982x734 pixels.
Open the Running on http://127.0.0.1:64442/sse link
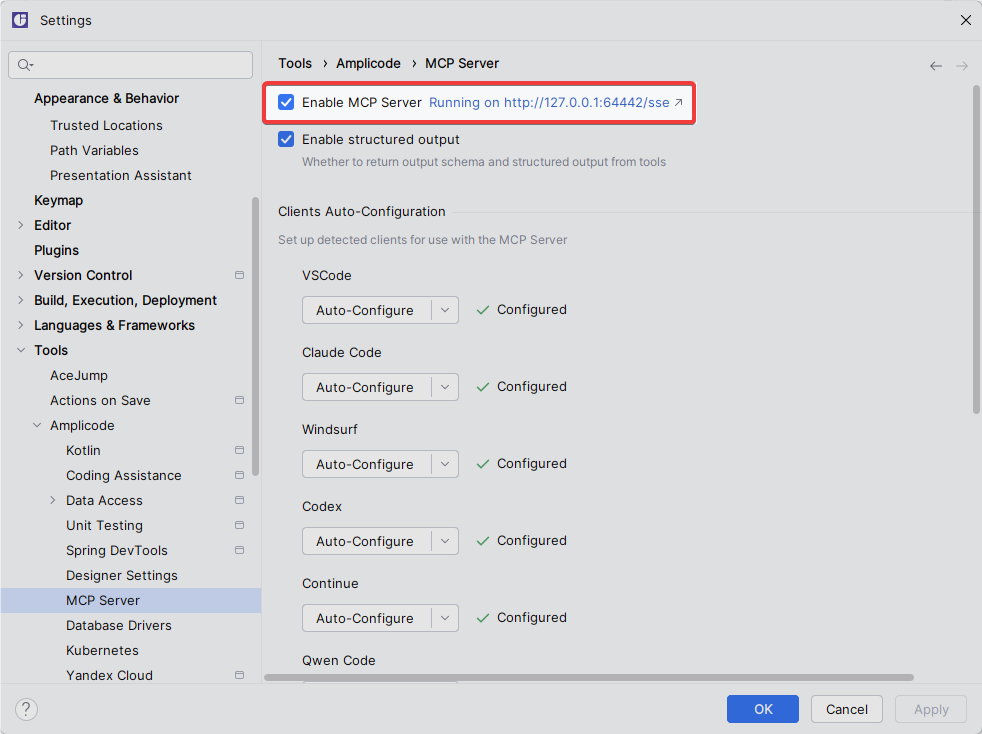click(x=549, y=102)
